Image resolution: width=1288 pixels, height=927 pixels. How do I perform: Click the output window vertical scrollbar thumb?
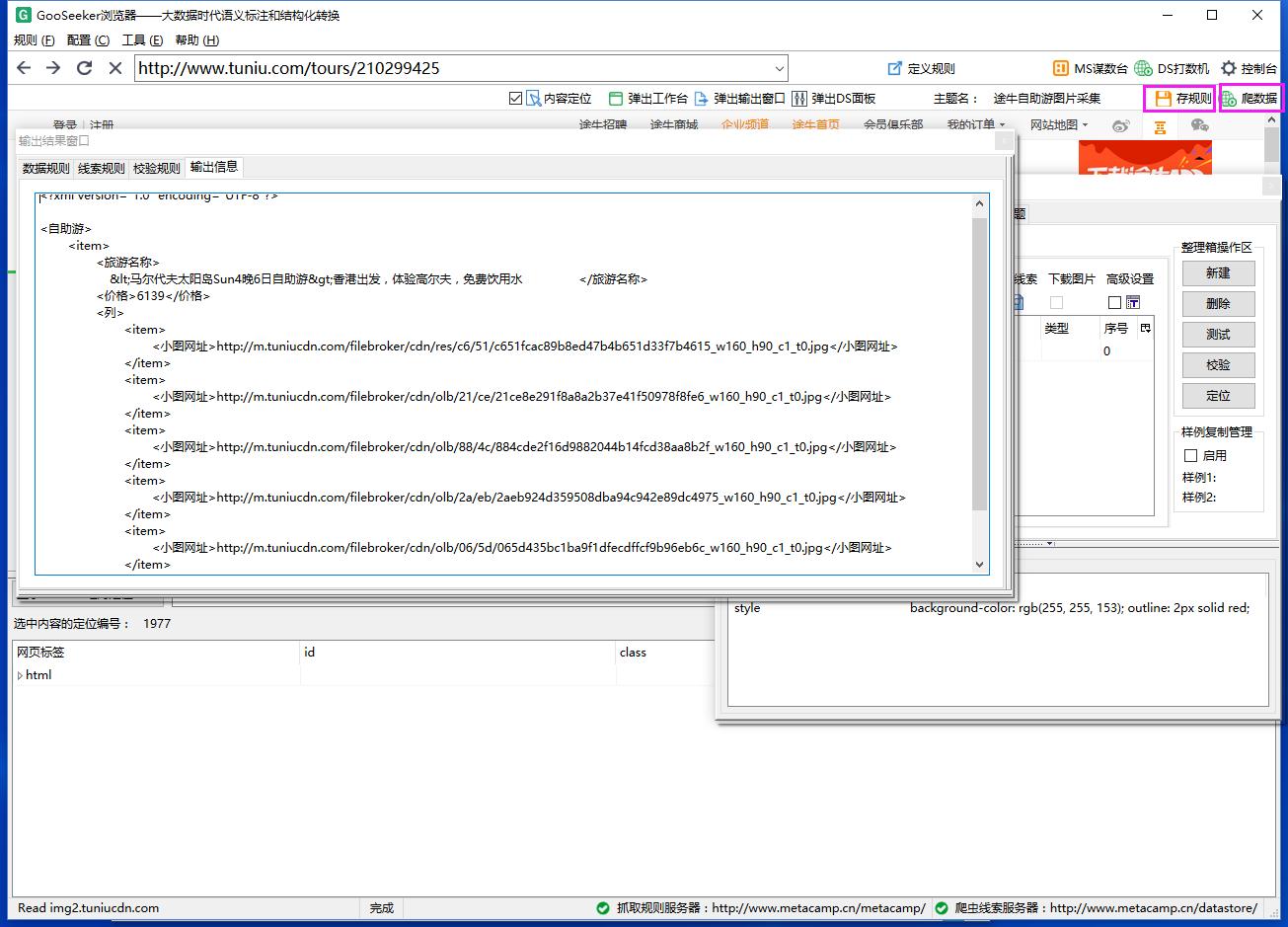(979, 363)
